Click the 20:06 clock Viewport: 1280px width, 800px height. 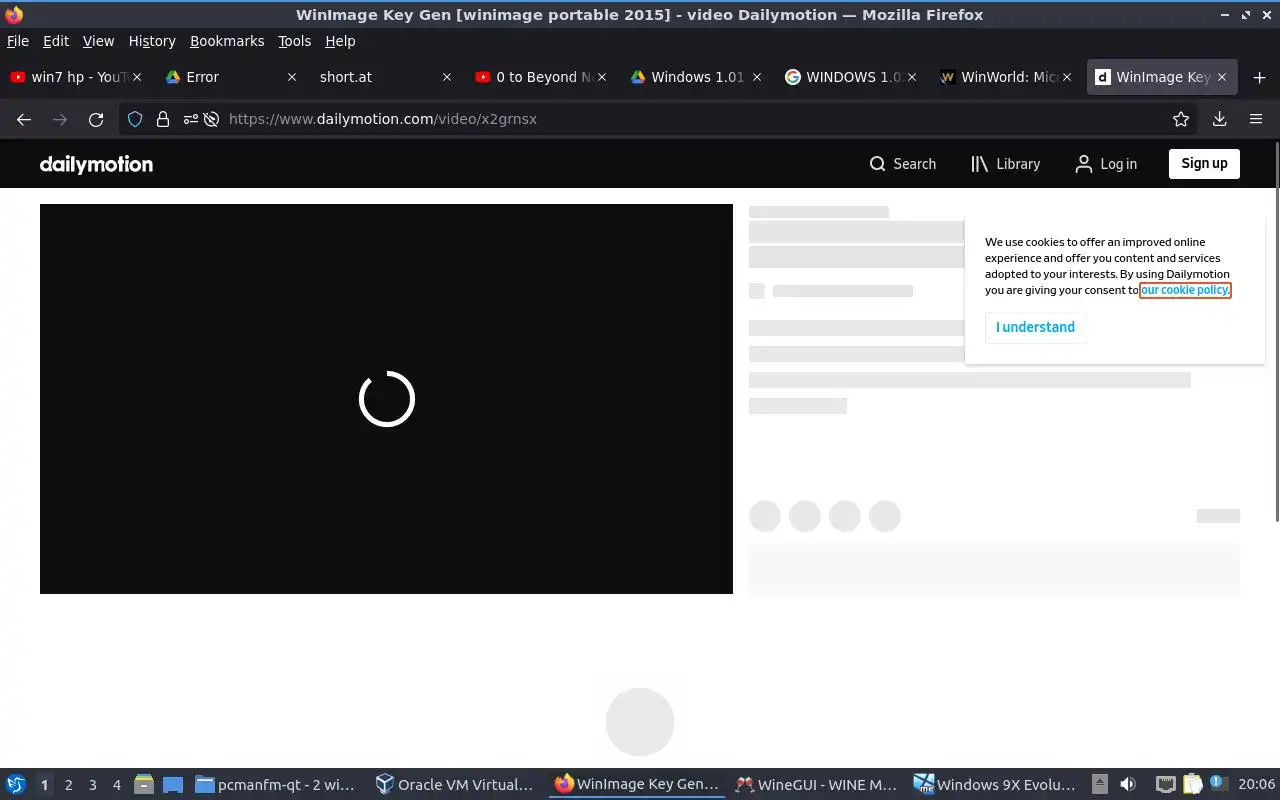pos(1256,785)
